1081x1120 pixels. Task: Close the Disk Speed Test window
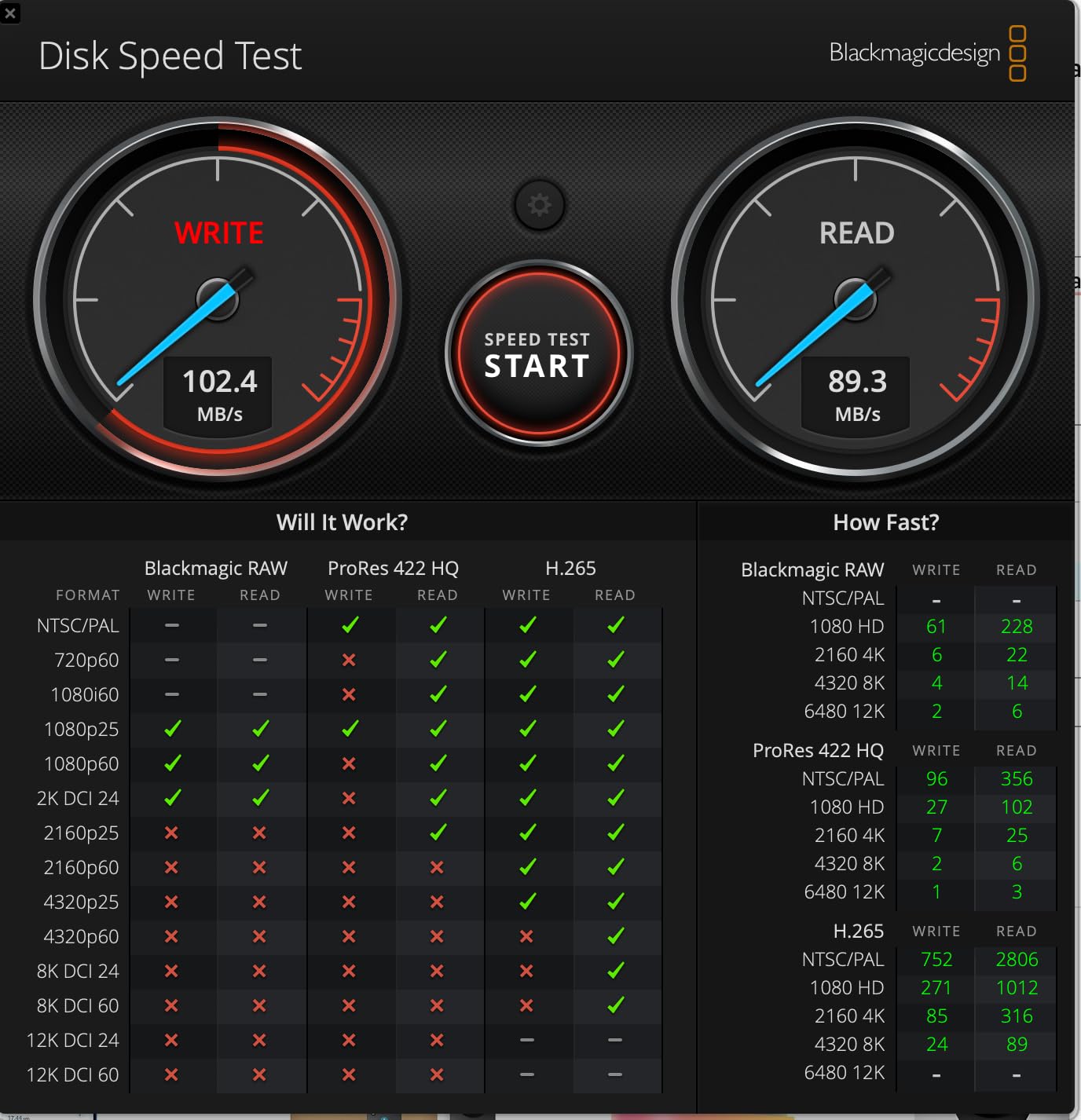pos(10,13)
